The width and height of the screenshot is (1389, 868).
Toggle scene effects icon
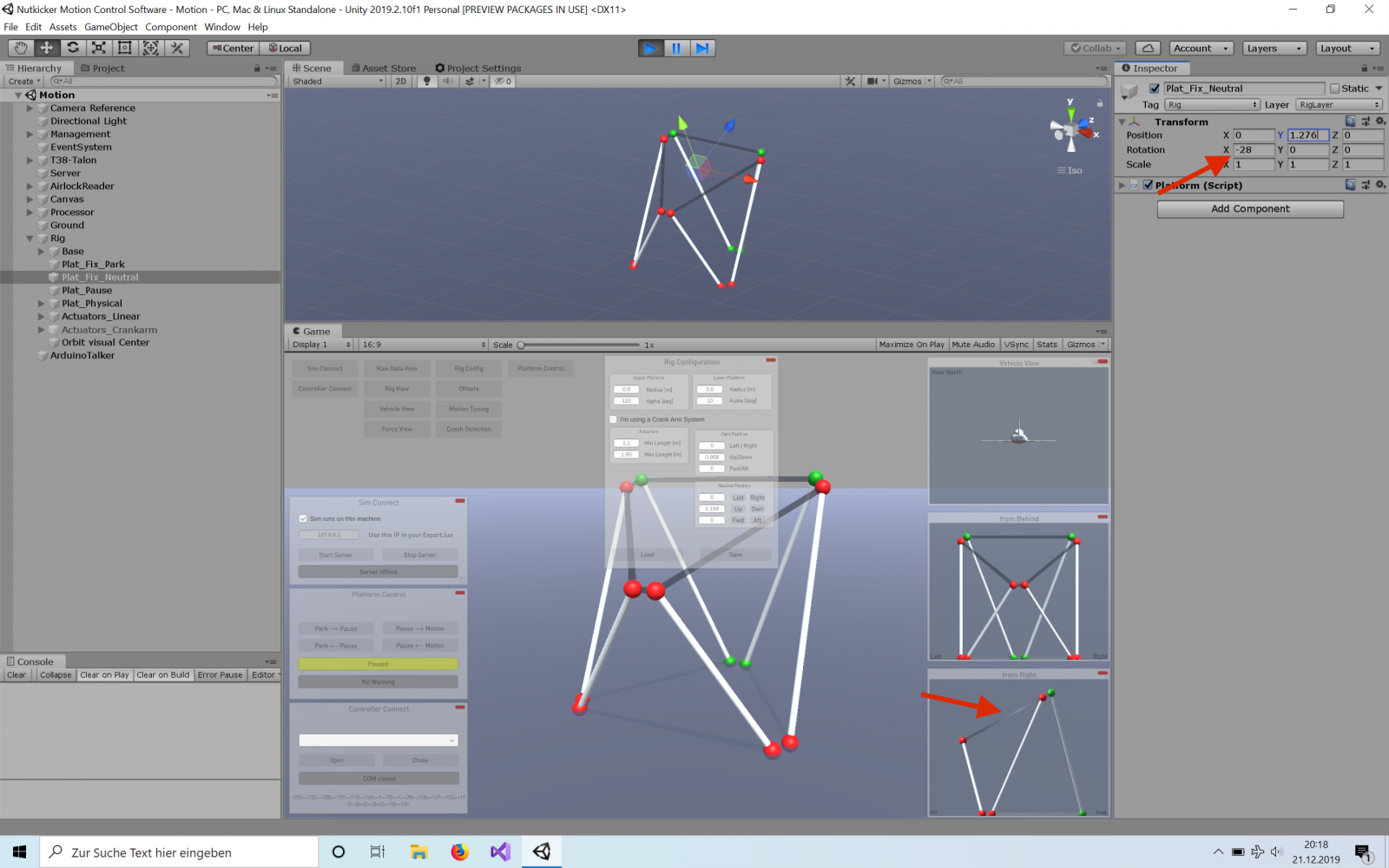(470, 81)
